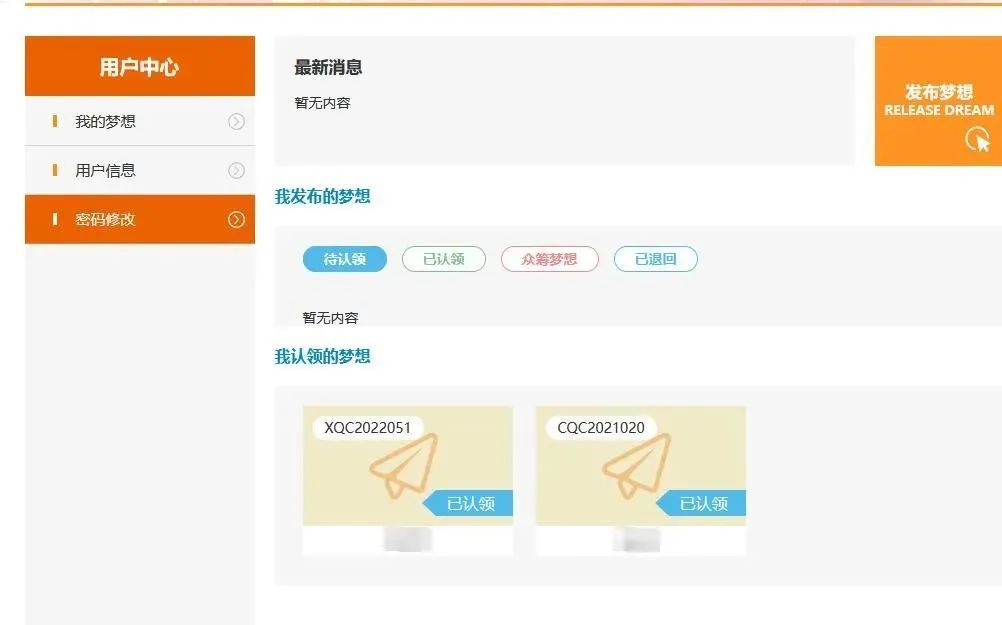Viewport: 1002px width, 625px height.
Task: Open 我的梦想 in the sidebar
Action: click(106, 122)
